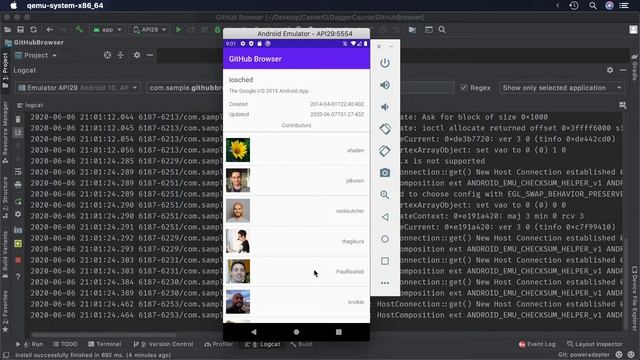Screen dimensions: 640x360
Task: Open Layout Inspector button
Action: click(x=595, y=344)
